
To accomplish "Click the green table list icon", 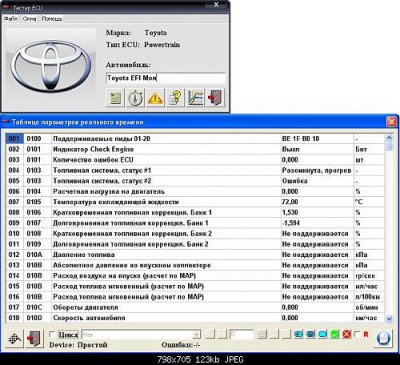I will (x=115, y=98).
